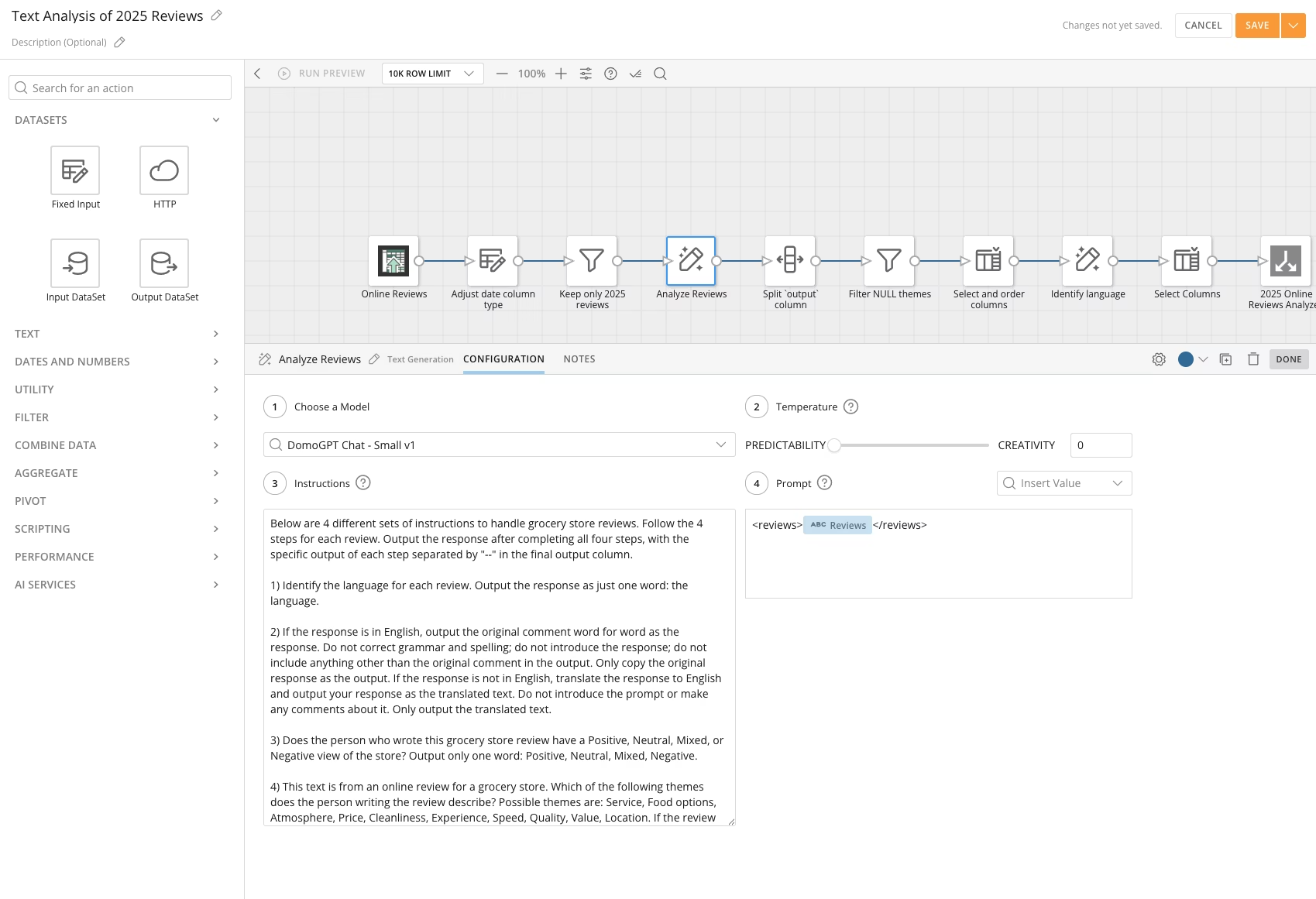Click the temperature slider handle
The height and width of the screenshot is (899, 1316).
[834, 445]
